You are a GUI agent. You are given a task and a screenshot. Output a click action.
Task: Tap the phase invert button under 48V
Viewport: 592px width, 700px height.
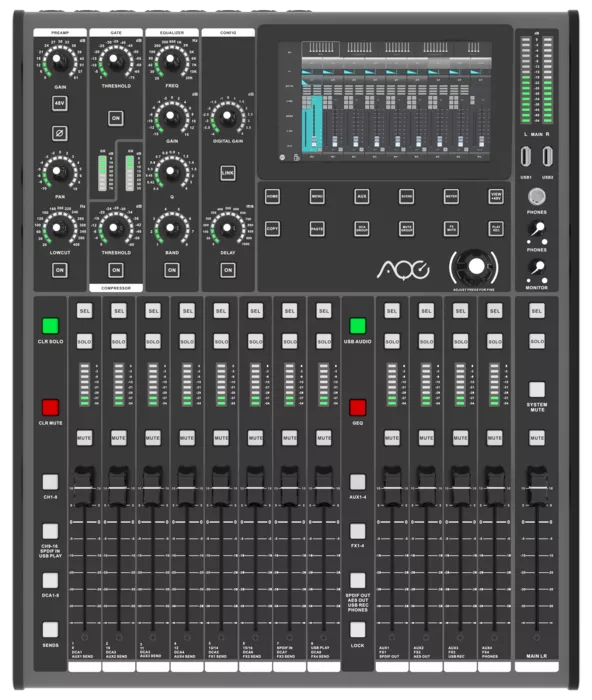[x=59, y=133]
